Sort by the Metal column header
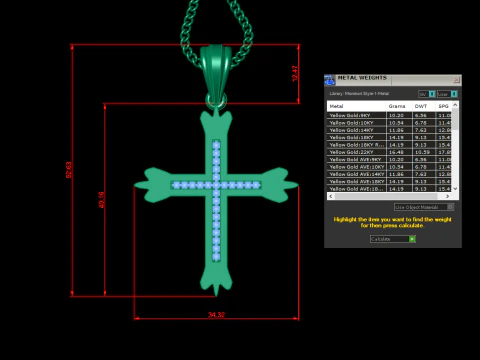This screenshot has height=360, width=480. point(356,106)
